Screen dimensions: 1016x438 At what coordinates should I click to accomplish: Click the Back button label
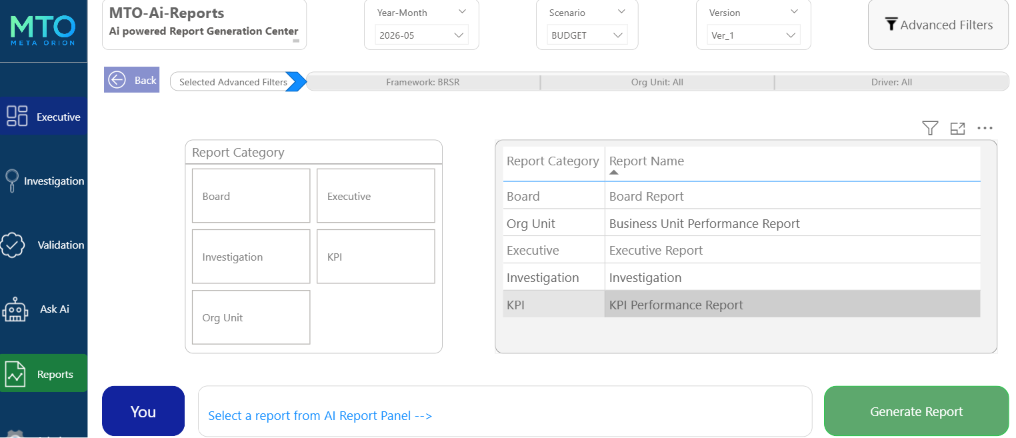145,80
